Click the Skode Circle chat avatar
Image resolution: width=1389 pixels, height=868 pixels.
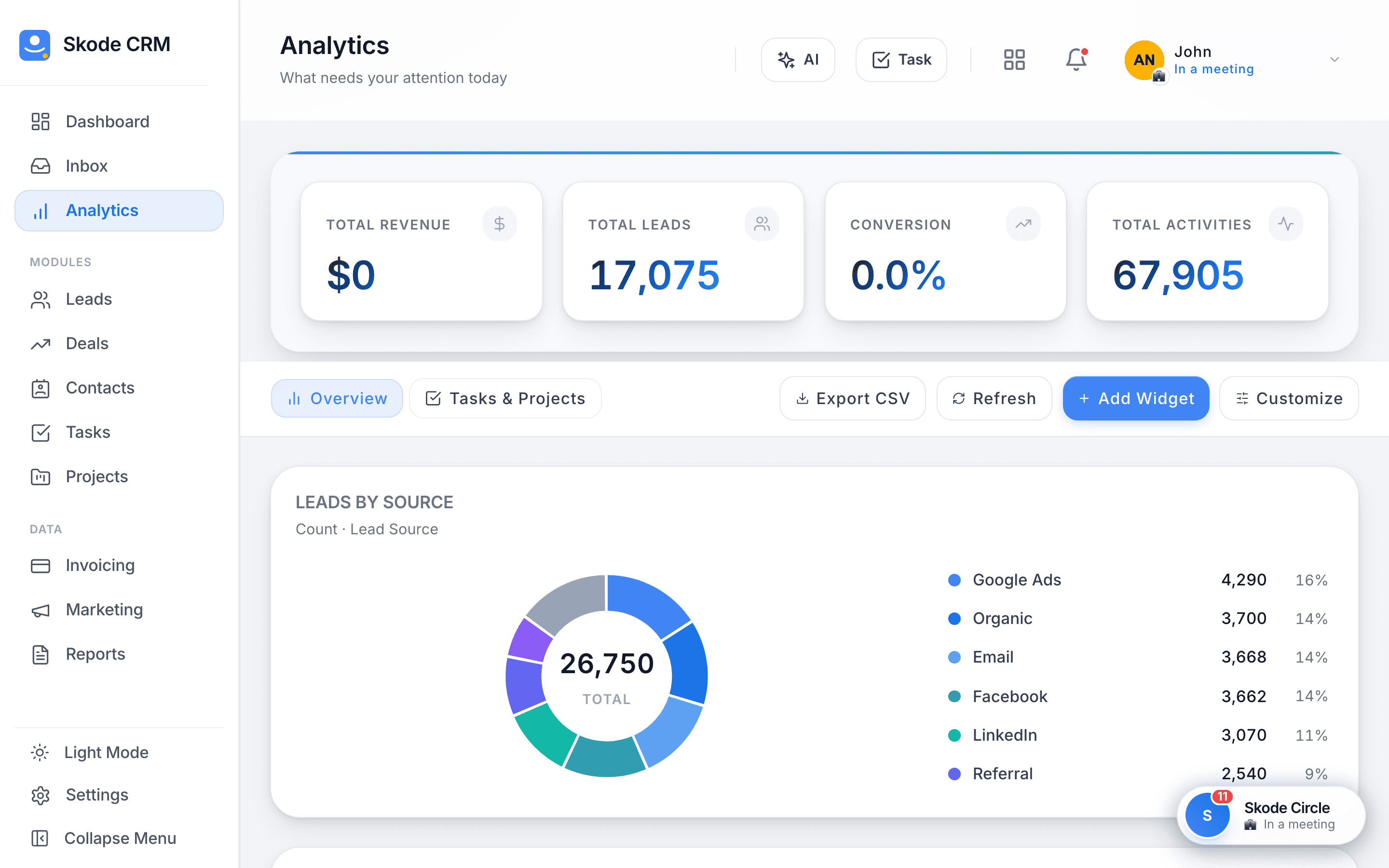point(1207,815)
